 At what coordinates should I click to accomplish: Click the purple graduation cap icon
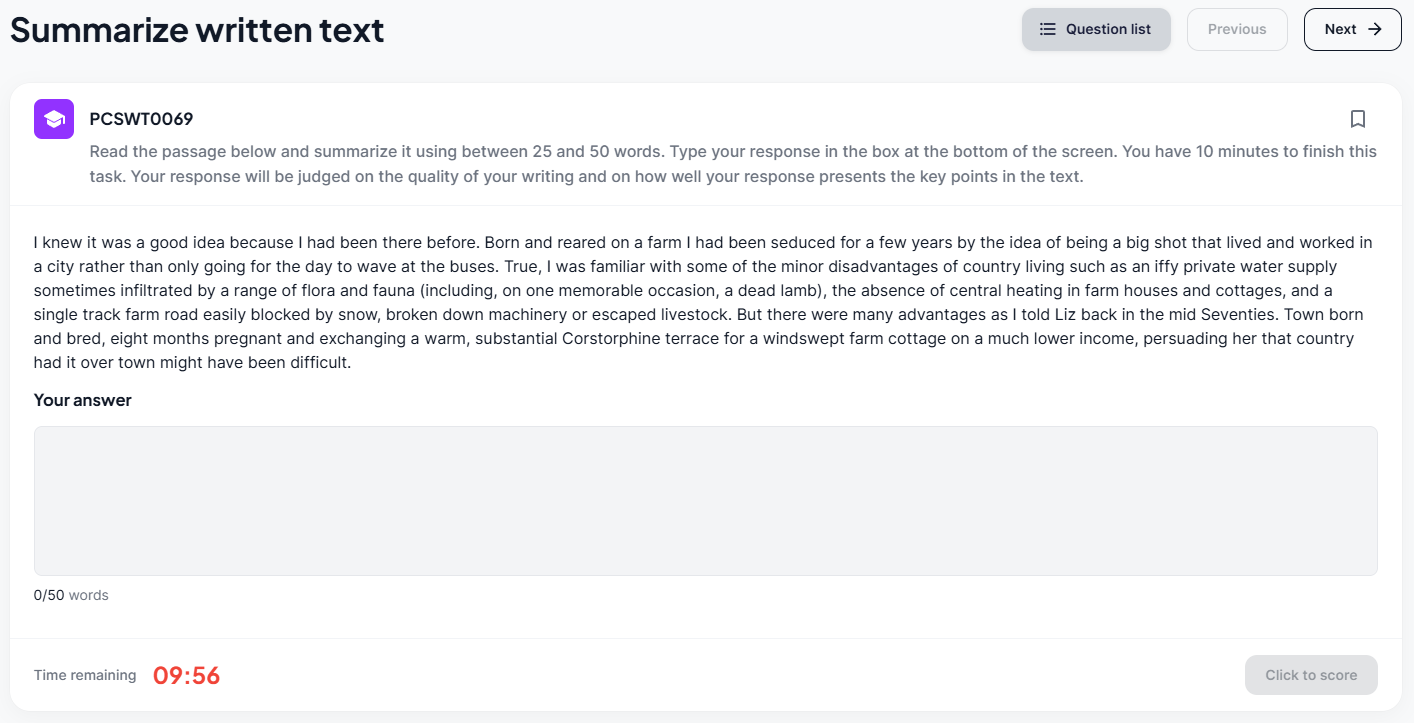coord(54,119)
